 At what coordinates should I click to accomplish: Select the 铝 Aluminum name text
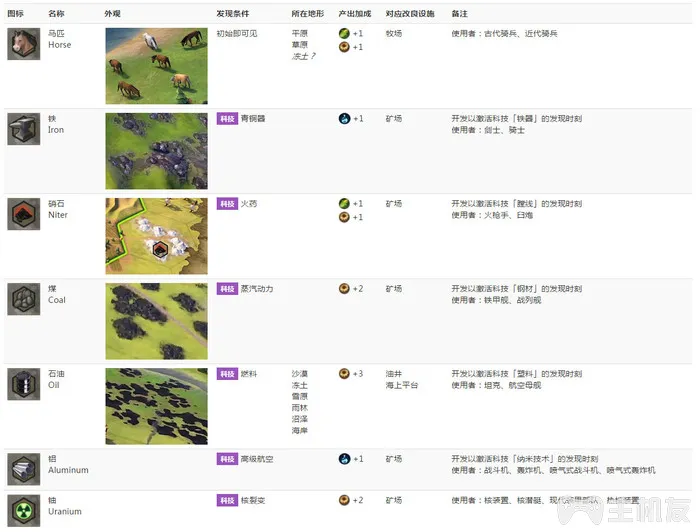(x=68, y=464)
